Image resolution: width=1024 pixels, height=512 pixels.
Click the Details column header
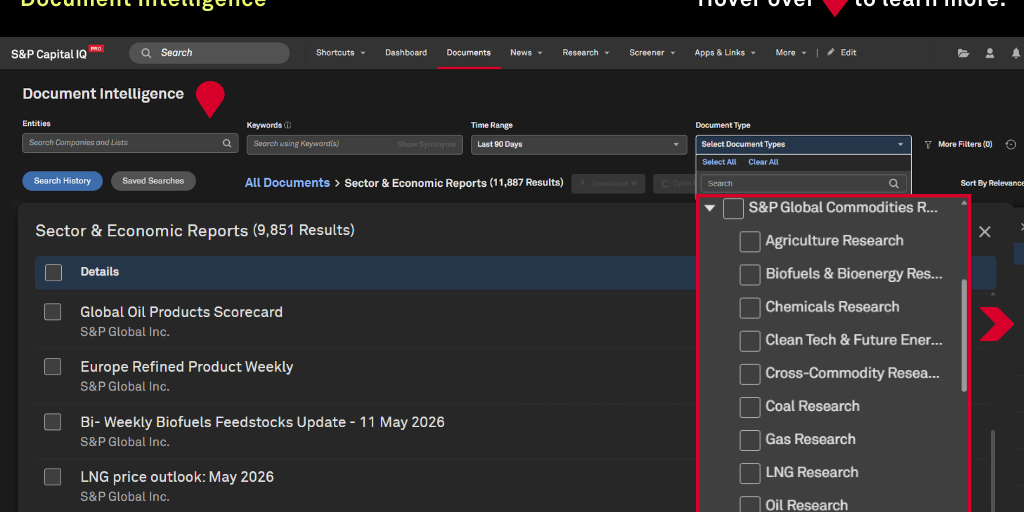pyautogui.click(x=100, y=272)
